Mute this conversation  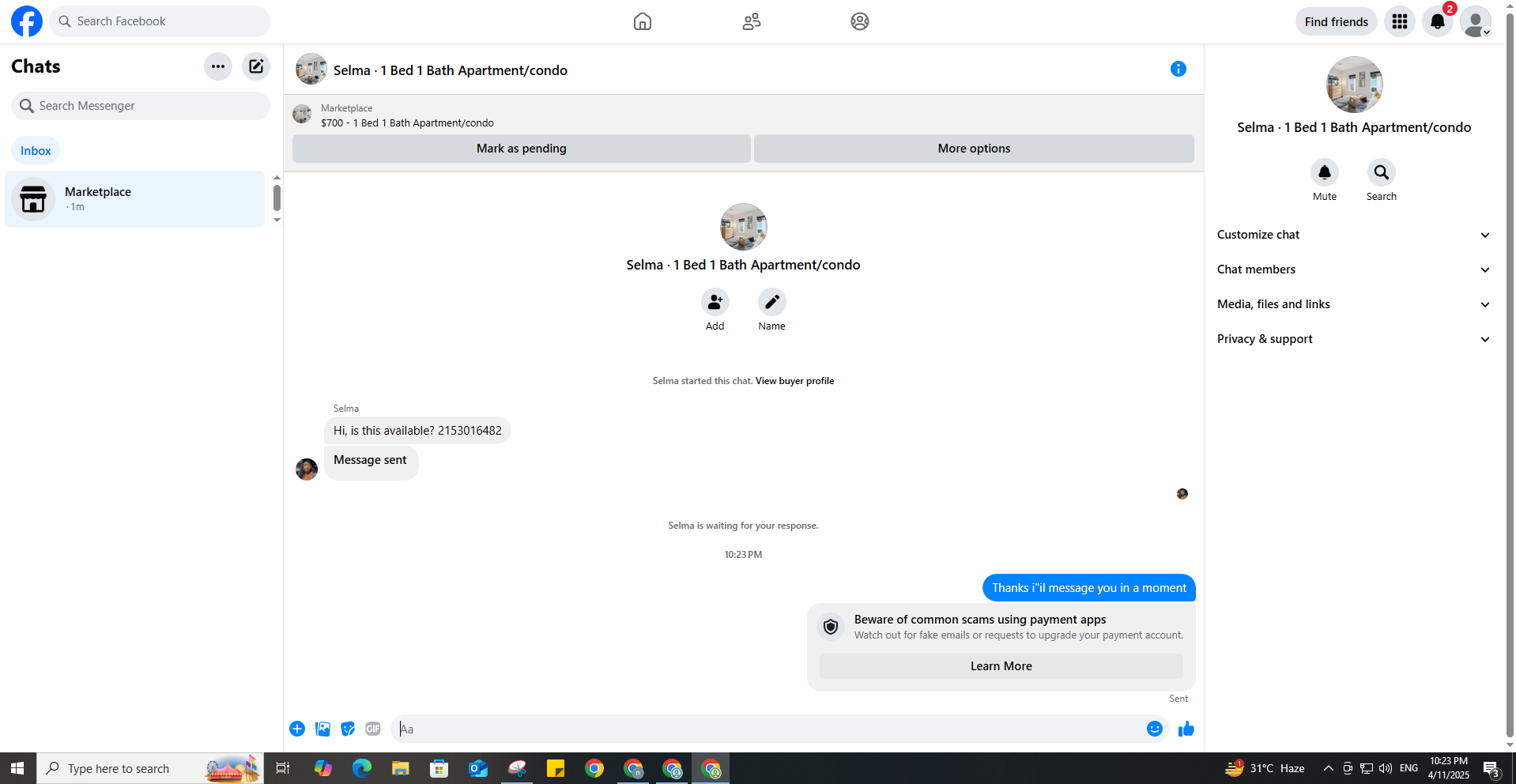click(x=1325, y=172)
